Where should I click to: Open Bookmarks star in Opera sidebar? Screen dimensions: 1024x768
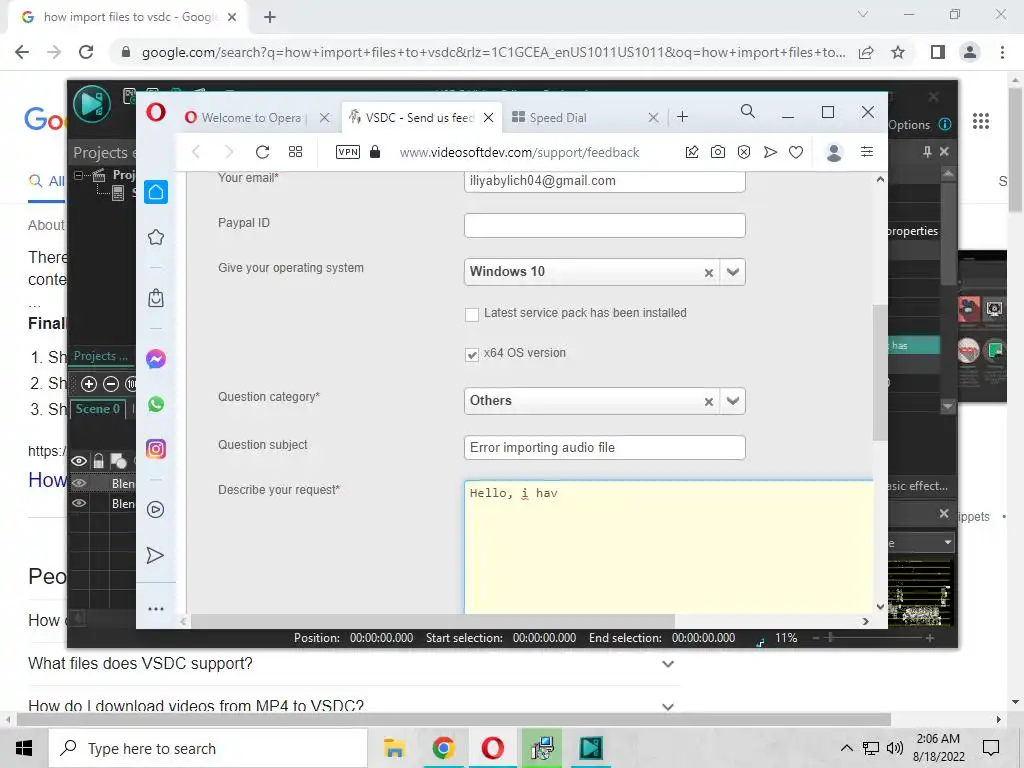click(x=155, y=237)
